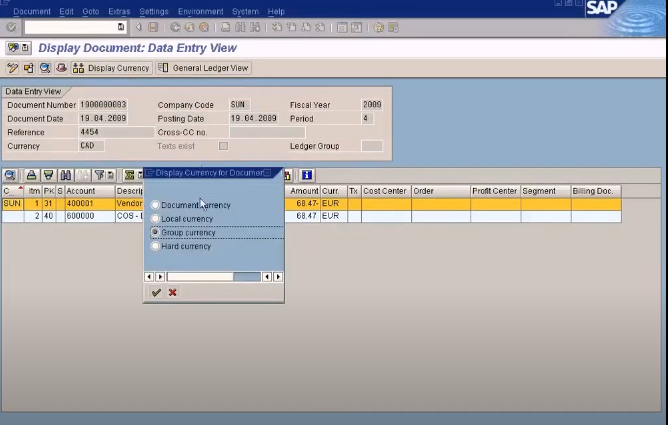Open the Environment menu

point(200,11)
